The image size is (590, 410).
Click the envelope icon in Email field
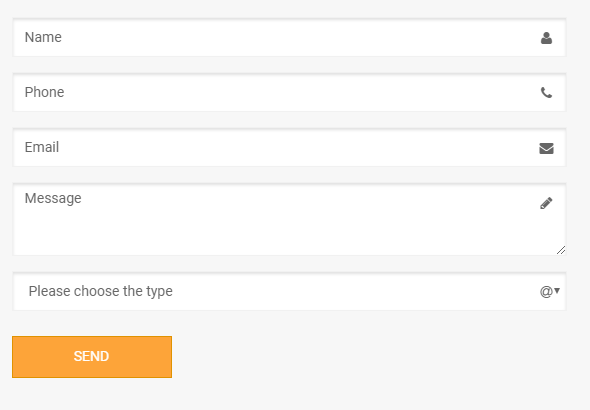(546, 149)
